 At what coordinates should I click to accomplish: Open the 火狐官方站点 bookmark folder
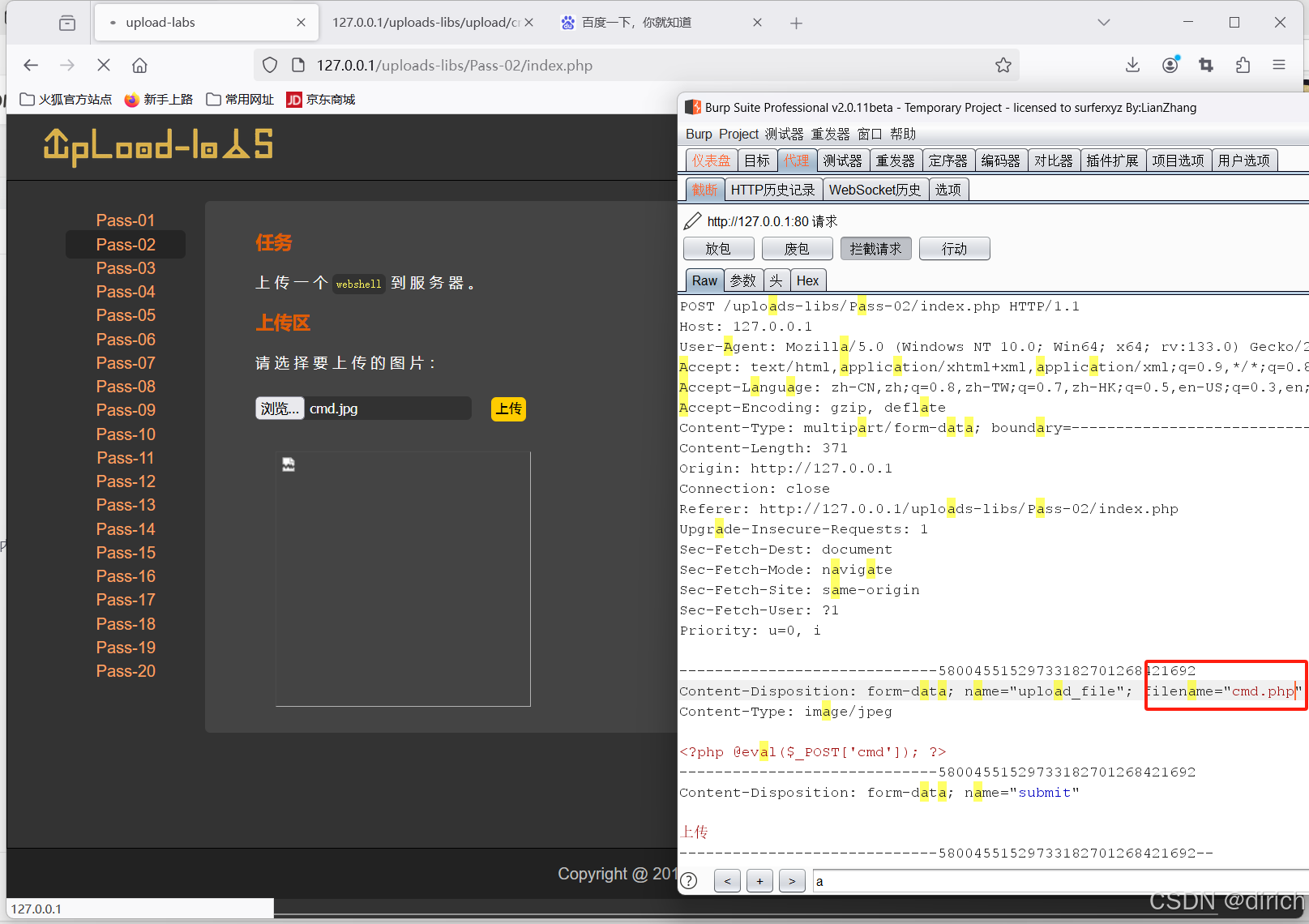coord(66,99)
